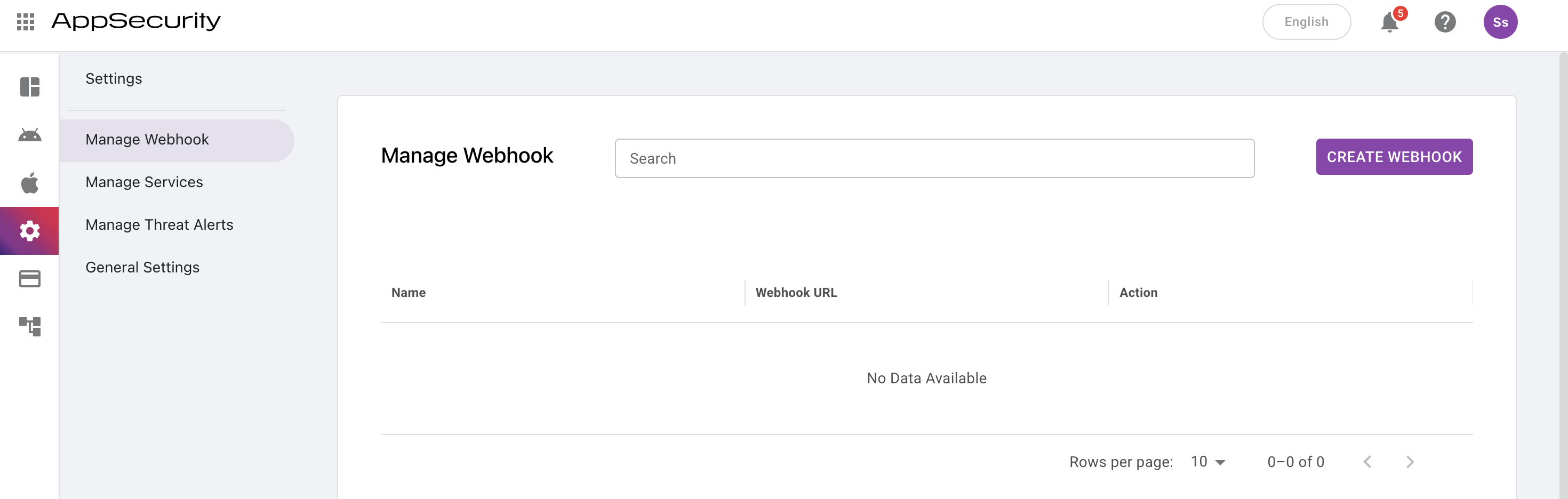
Task: Open the dashboard icon in sidebar
Action: [x=30, y=87]
